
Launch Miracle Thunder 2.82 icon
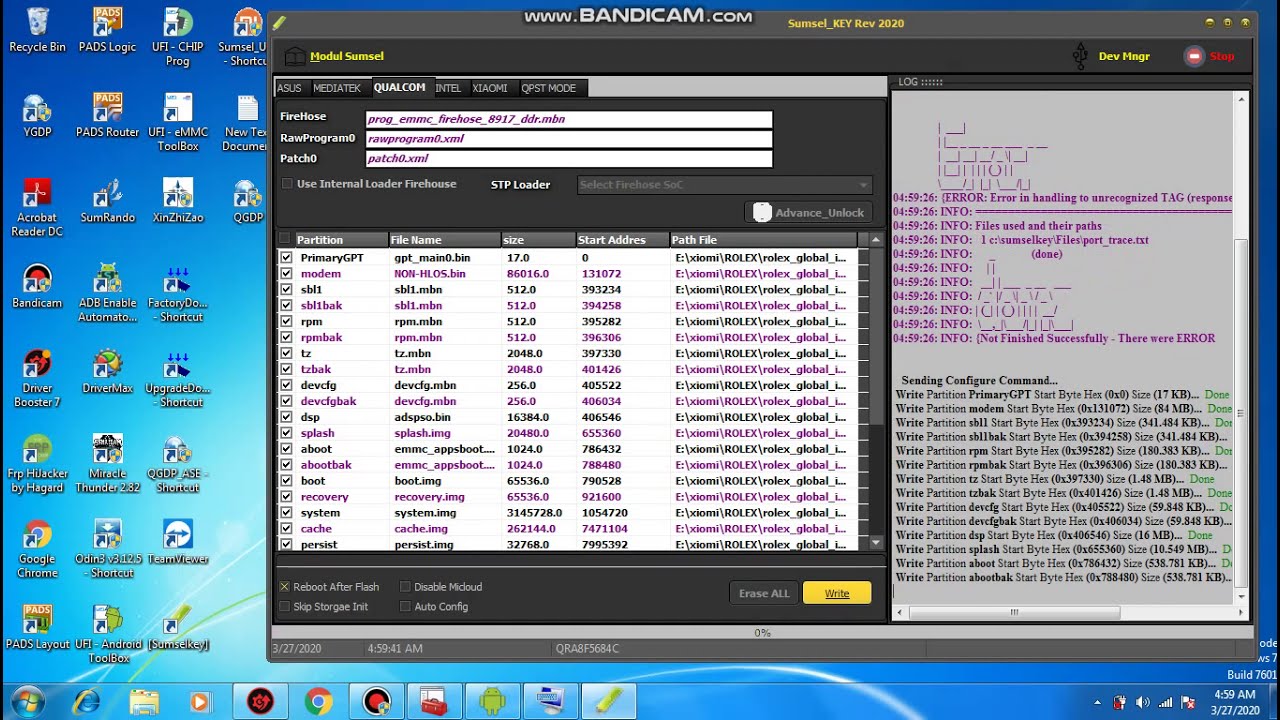(107, 464)
